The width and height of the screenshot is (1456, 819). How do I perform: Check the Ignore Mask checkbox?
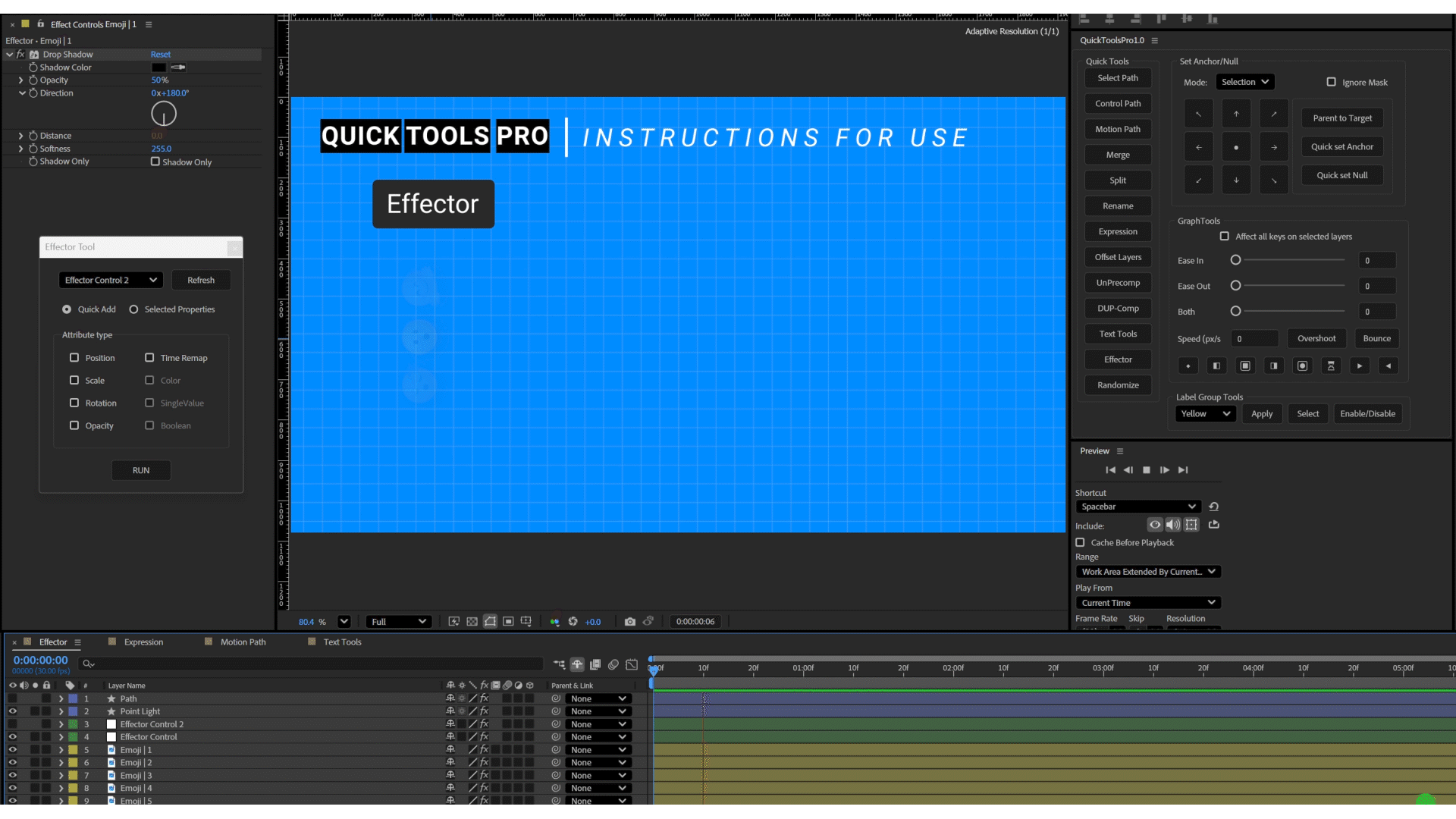[x=1331, y=82]
